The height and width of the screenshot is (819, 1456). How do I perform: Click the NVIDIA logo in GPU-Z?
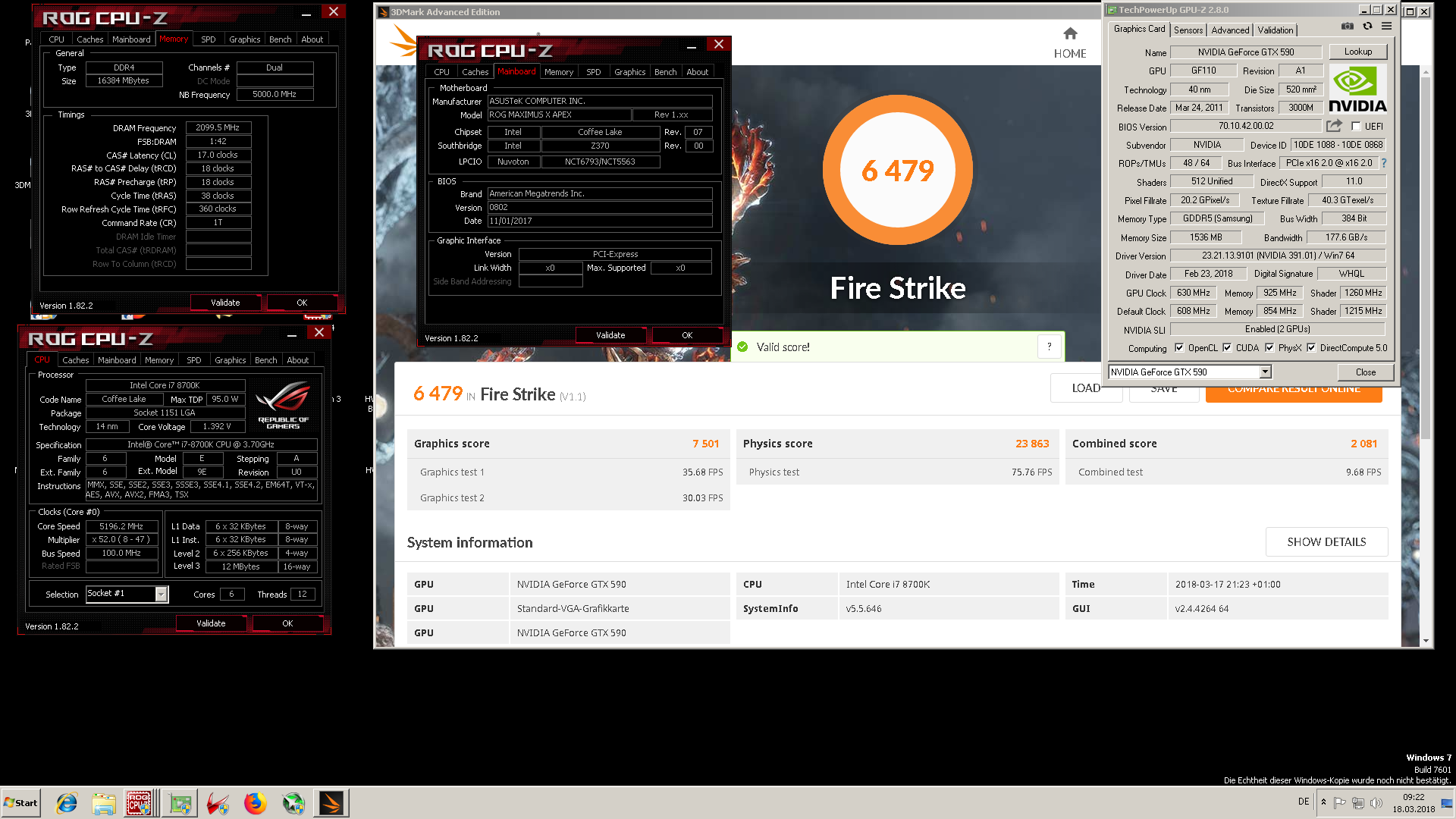coord(1357,89)
